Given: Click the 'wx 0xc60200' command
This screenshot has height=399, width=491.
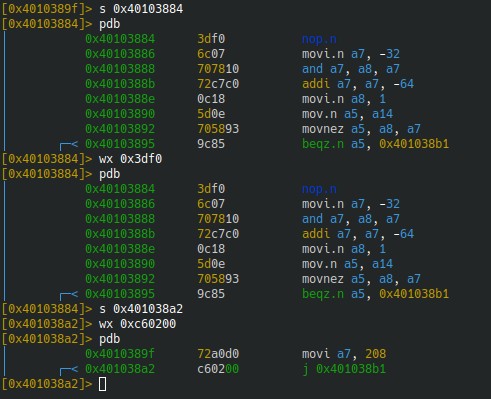Looking at the screenshot, I should (137, 324).
